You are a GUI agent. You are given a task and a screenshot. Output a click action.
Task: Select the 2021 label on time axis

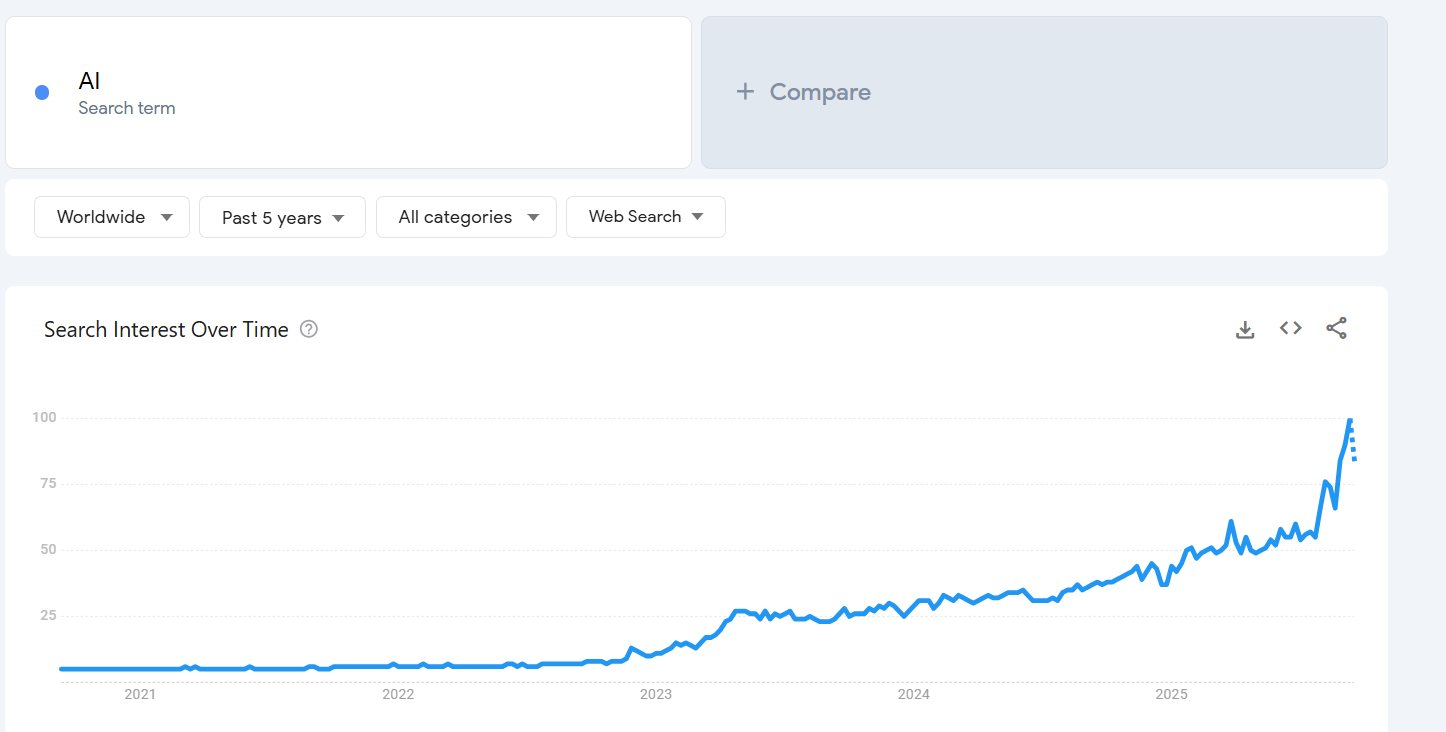coord(140,694)
